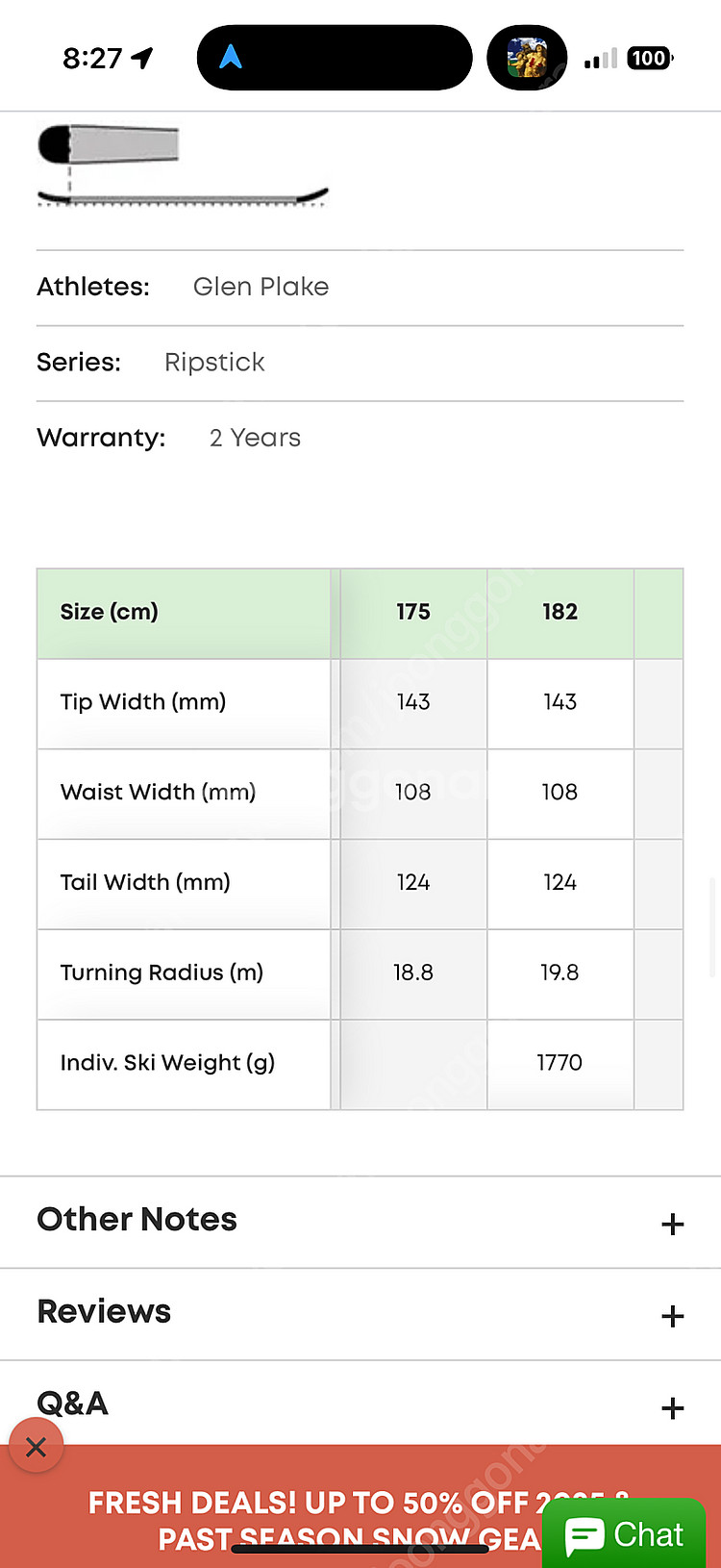The width and height of the screenshot is (721, 1568).
Task: Open the Fresh Deals promo banner
Action: pyautogui.click(x=317, y=1515)
